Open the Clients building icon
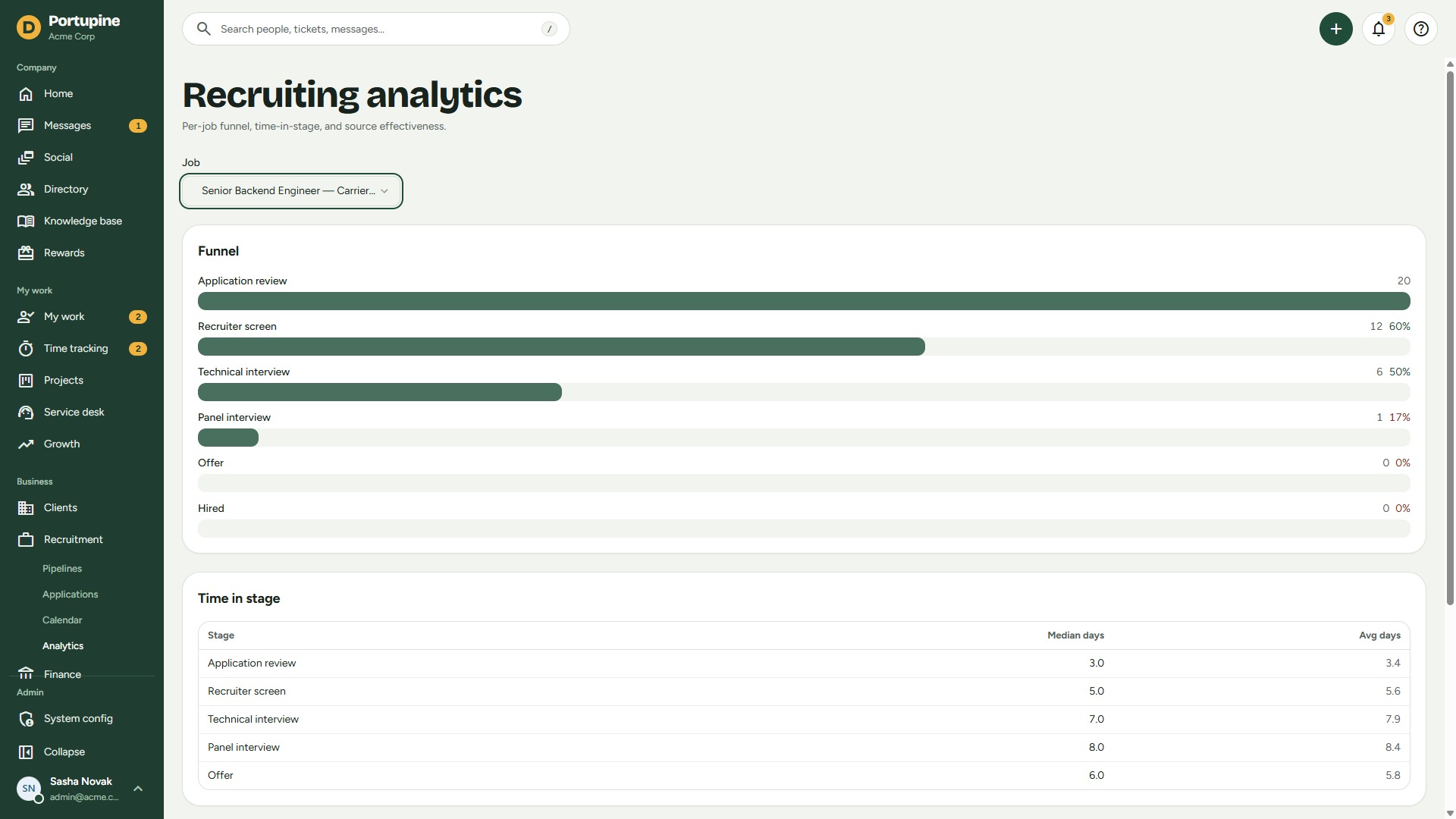 click(x=26, y=508)
